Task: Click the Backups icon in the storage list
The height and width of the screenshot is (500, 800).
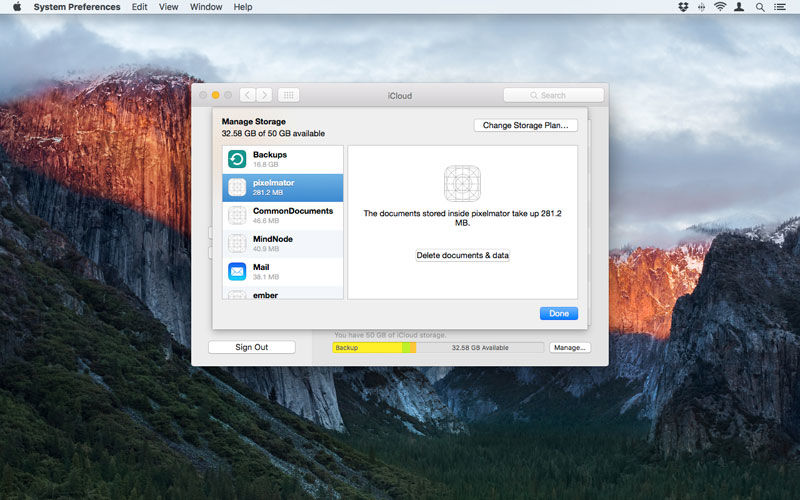Action: [x=237, y=159]
